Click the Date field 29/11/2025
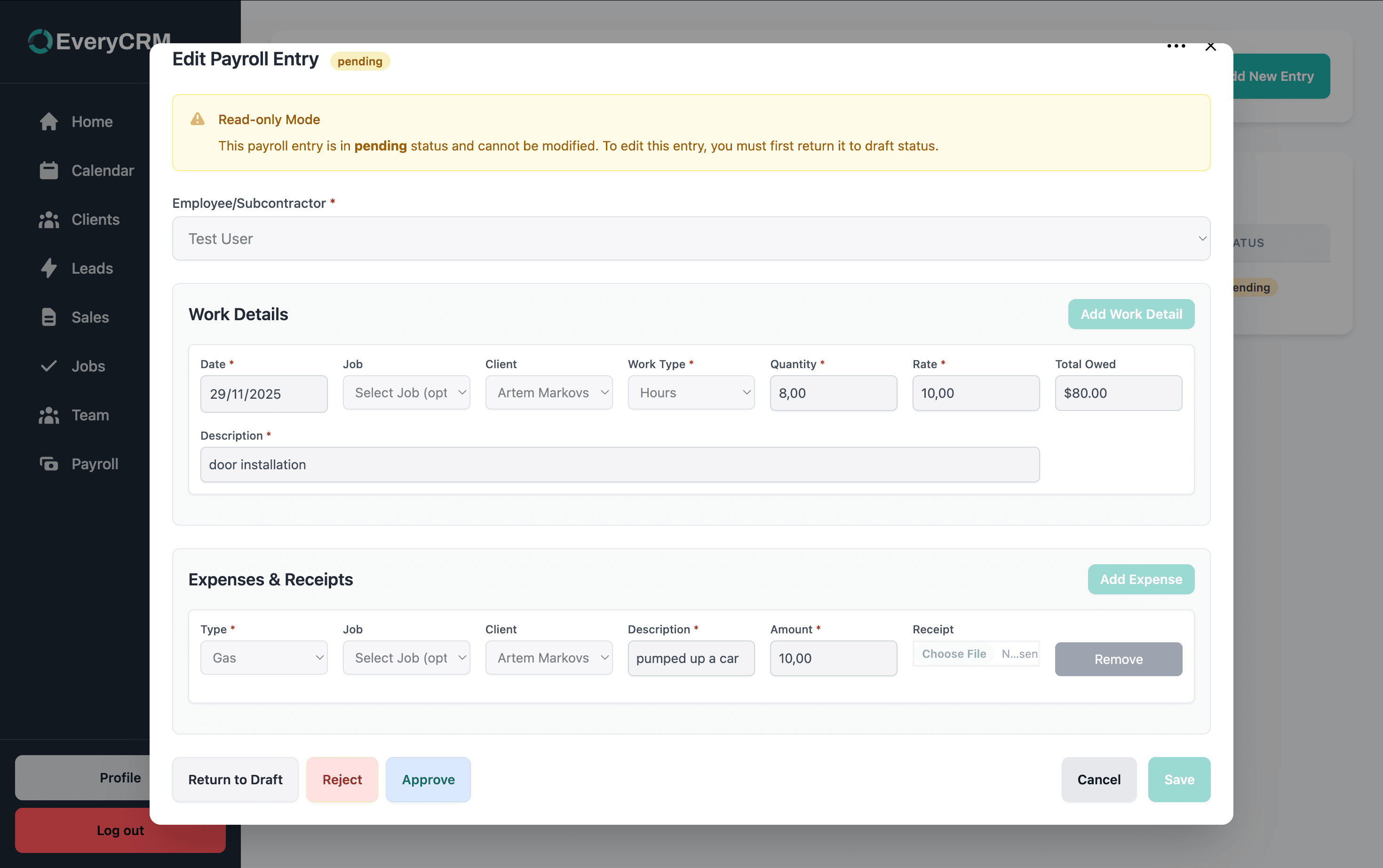This screenshot has width=1383, height=868. [263, 394]
